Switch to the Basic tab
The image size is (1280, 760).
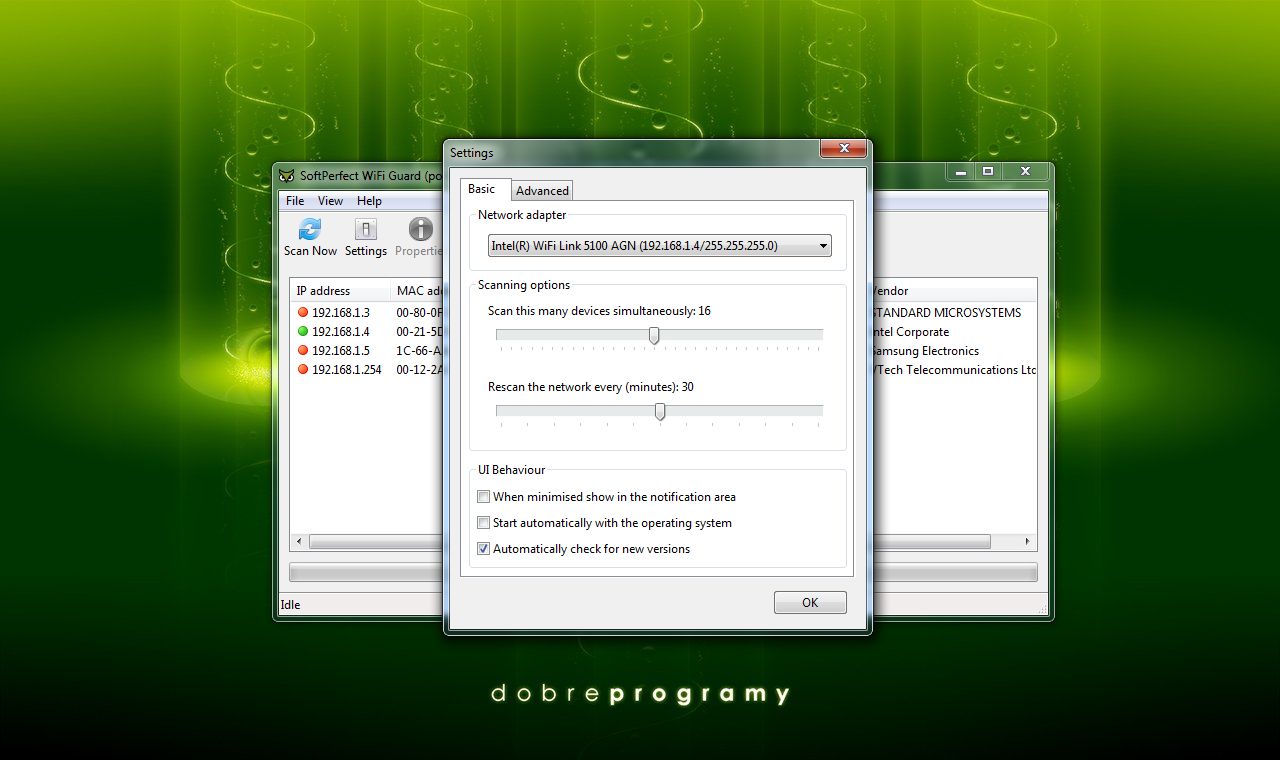pyautogui.click(x=485, y=189)
